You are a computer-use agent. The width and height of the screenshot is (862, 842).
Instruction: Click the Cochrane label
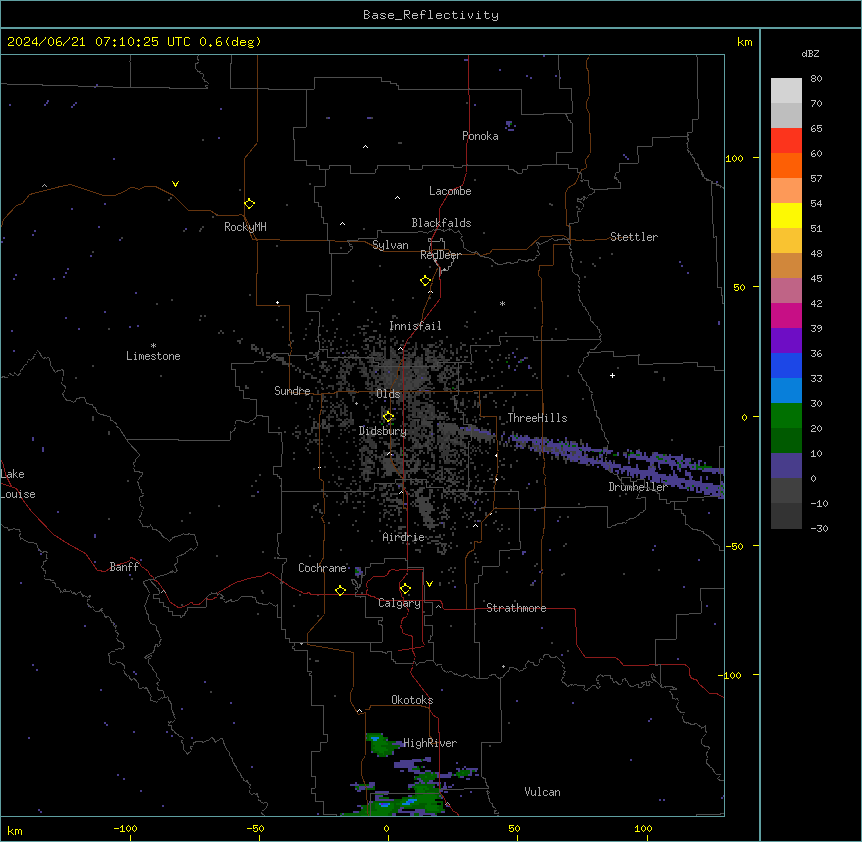pyautogui.click(x=322, y=568)
